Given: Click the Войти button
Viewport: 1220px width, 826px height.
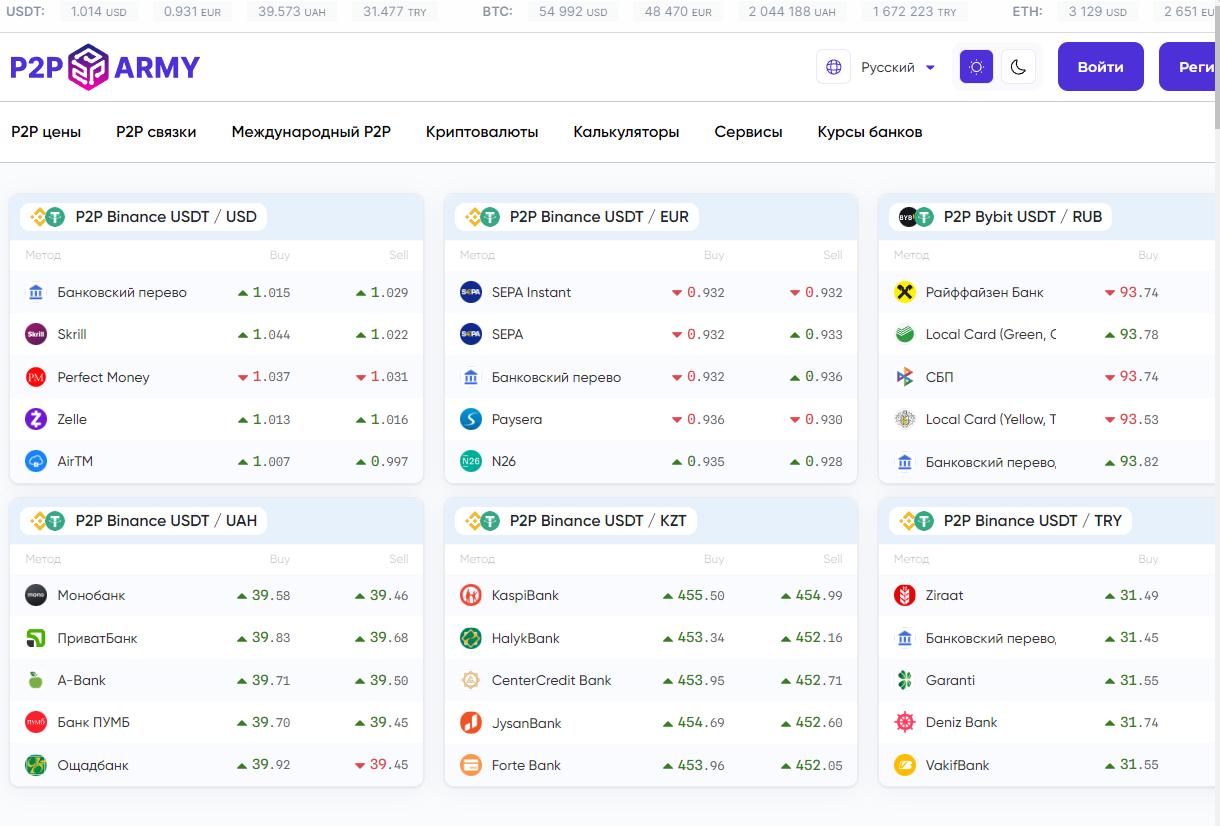Looking at the screenshot, I should pyautogui.click(x=1101, y=67).
